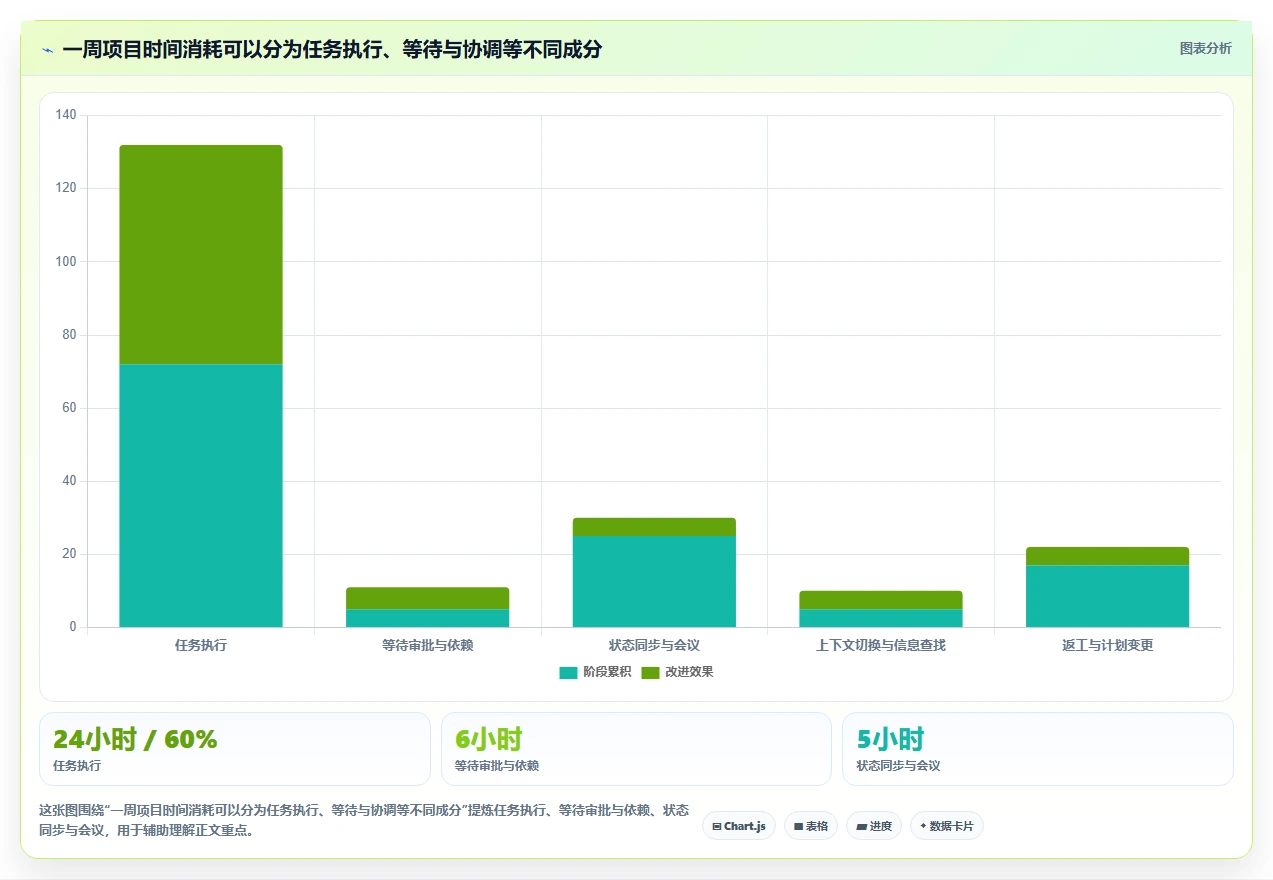This screenshot has width=1273, height=880.
Task: Select the 5小时 状态同步与会议 card
Action: (1037, 749)
